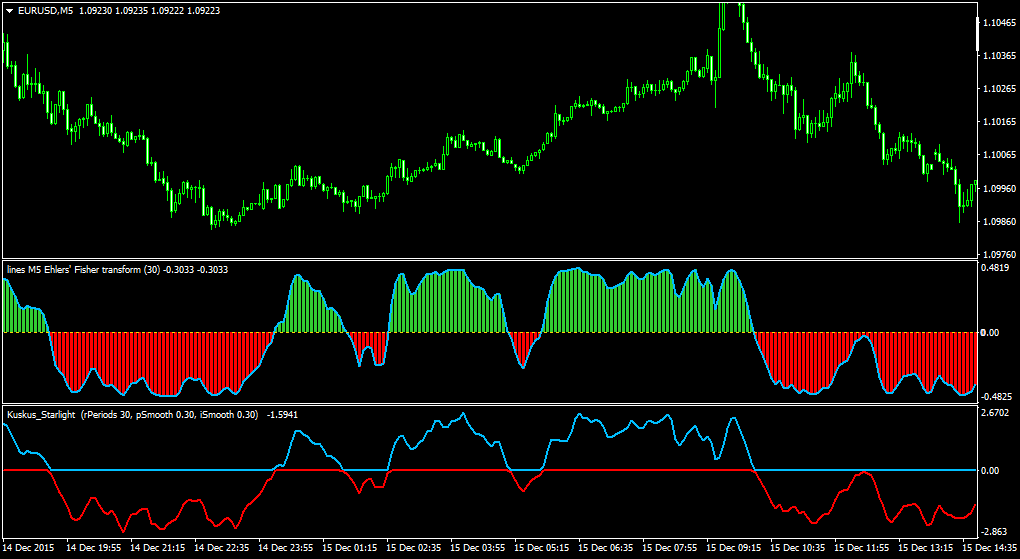Click the 1.10065 price scale label
Screen dimensions: 1020x559
(998, 155)
